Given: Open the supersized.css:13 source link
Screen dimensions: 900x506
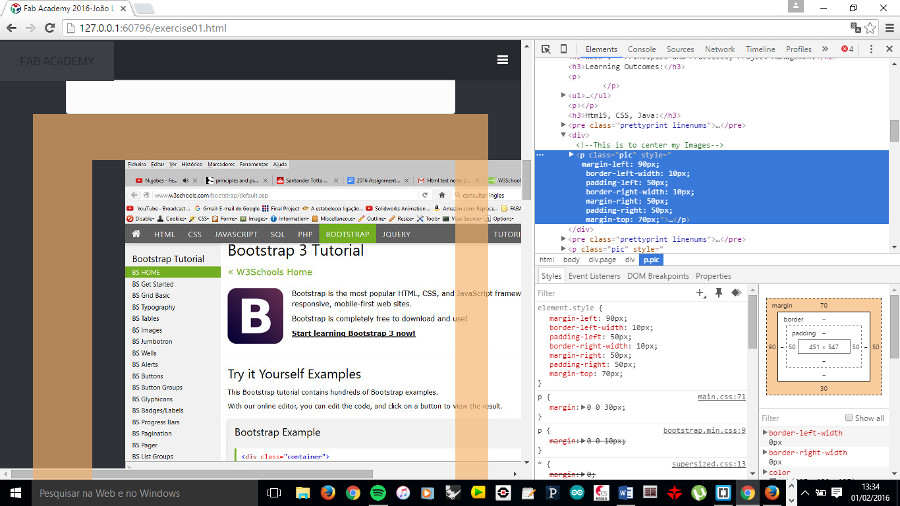Looking at the screenshot, I should tap(709, 464).
